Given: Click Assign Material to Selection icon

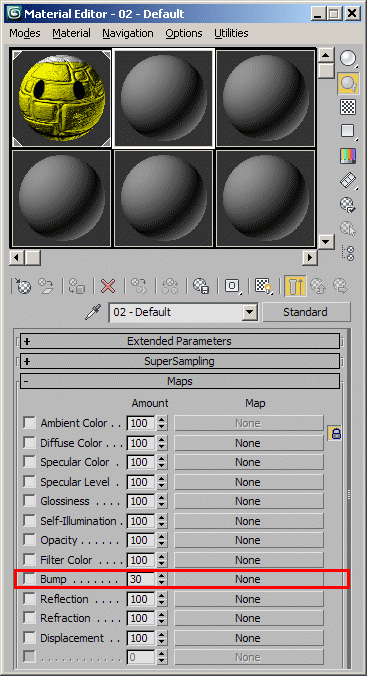Looking at the screenshot, I should [76, 286].
